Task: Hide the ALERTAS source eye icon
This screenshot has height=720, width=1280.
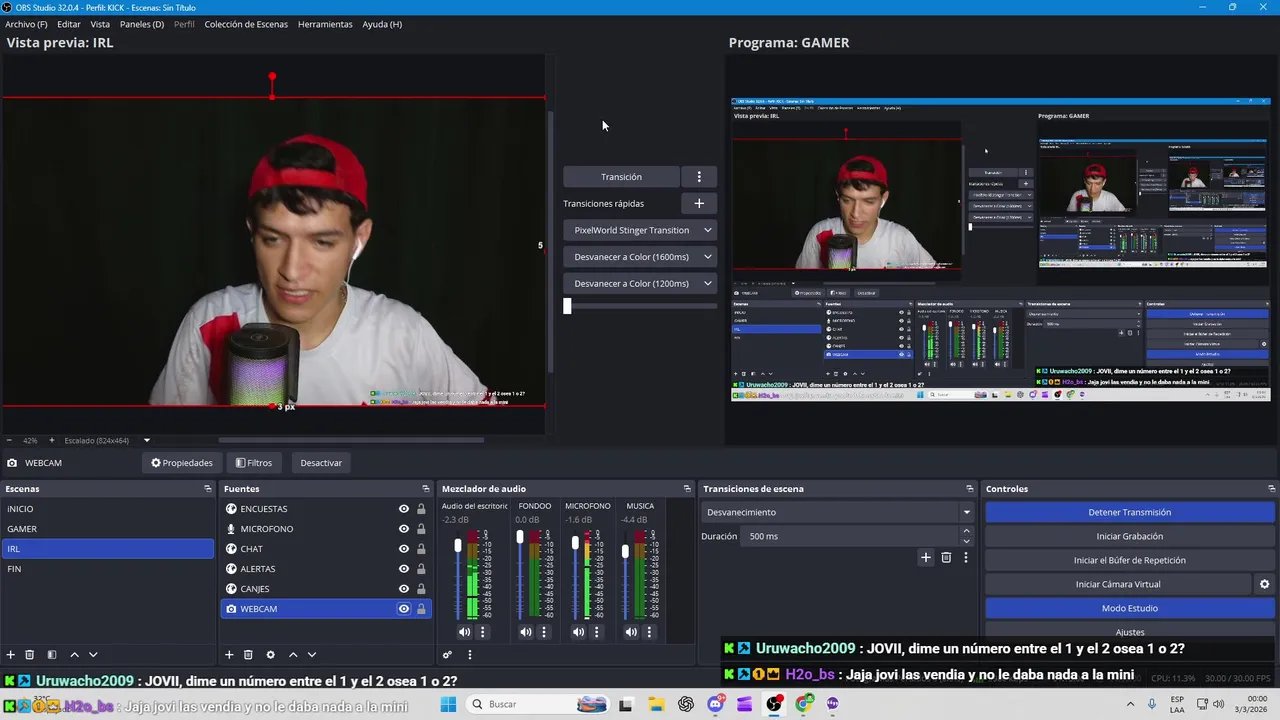Action: pyautogui.click(x=404, y=569)
